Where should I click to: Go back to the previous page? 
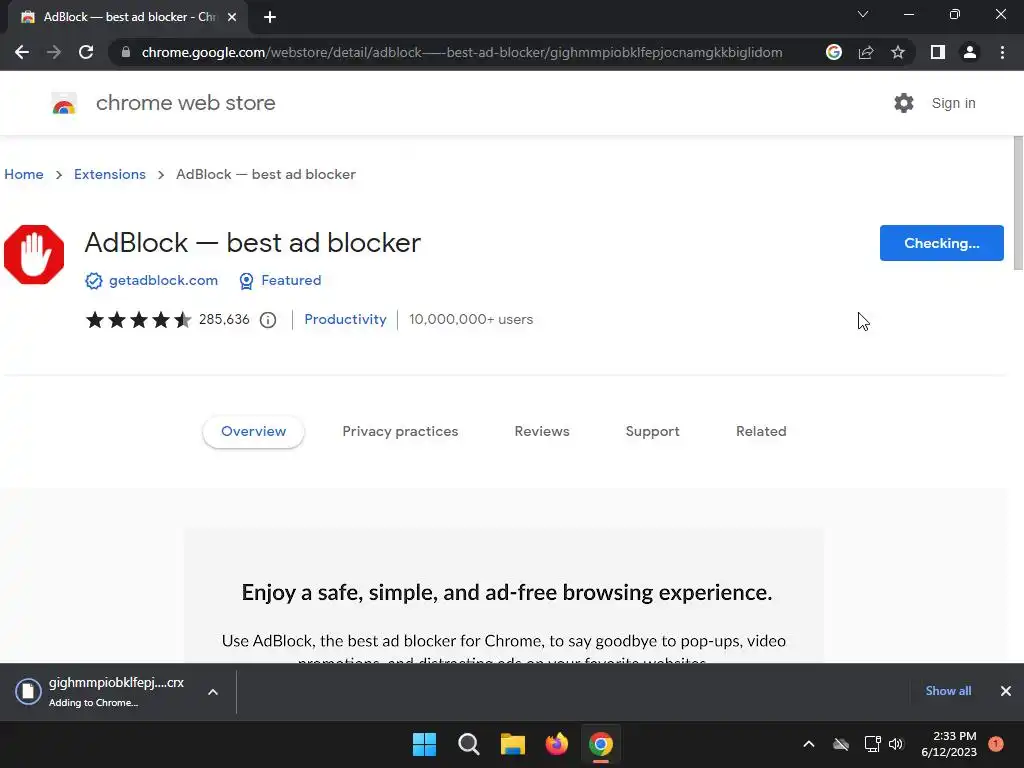[22, 52]
